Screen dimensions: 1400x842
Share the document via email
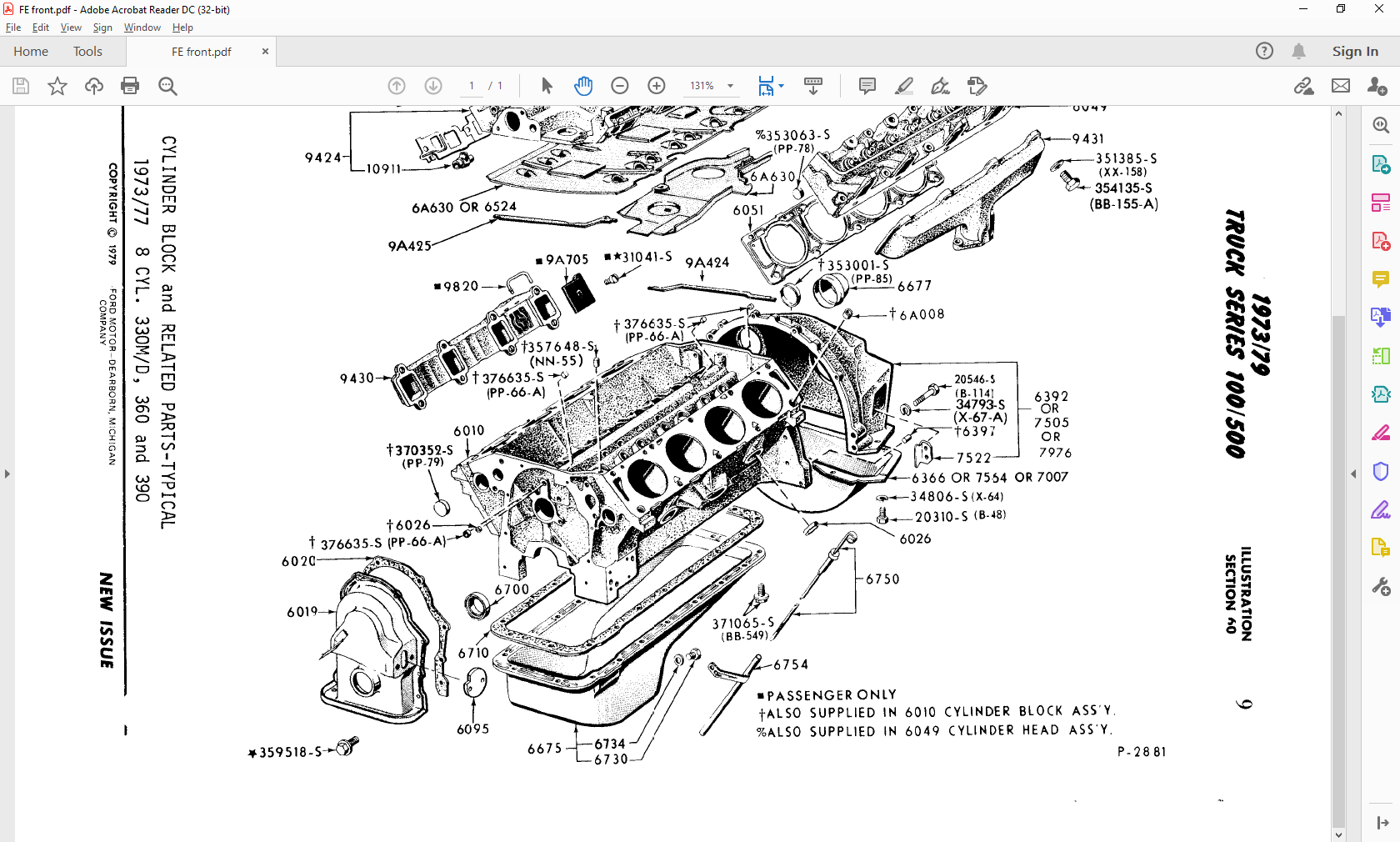[x=1340, y=86]
